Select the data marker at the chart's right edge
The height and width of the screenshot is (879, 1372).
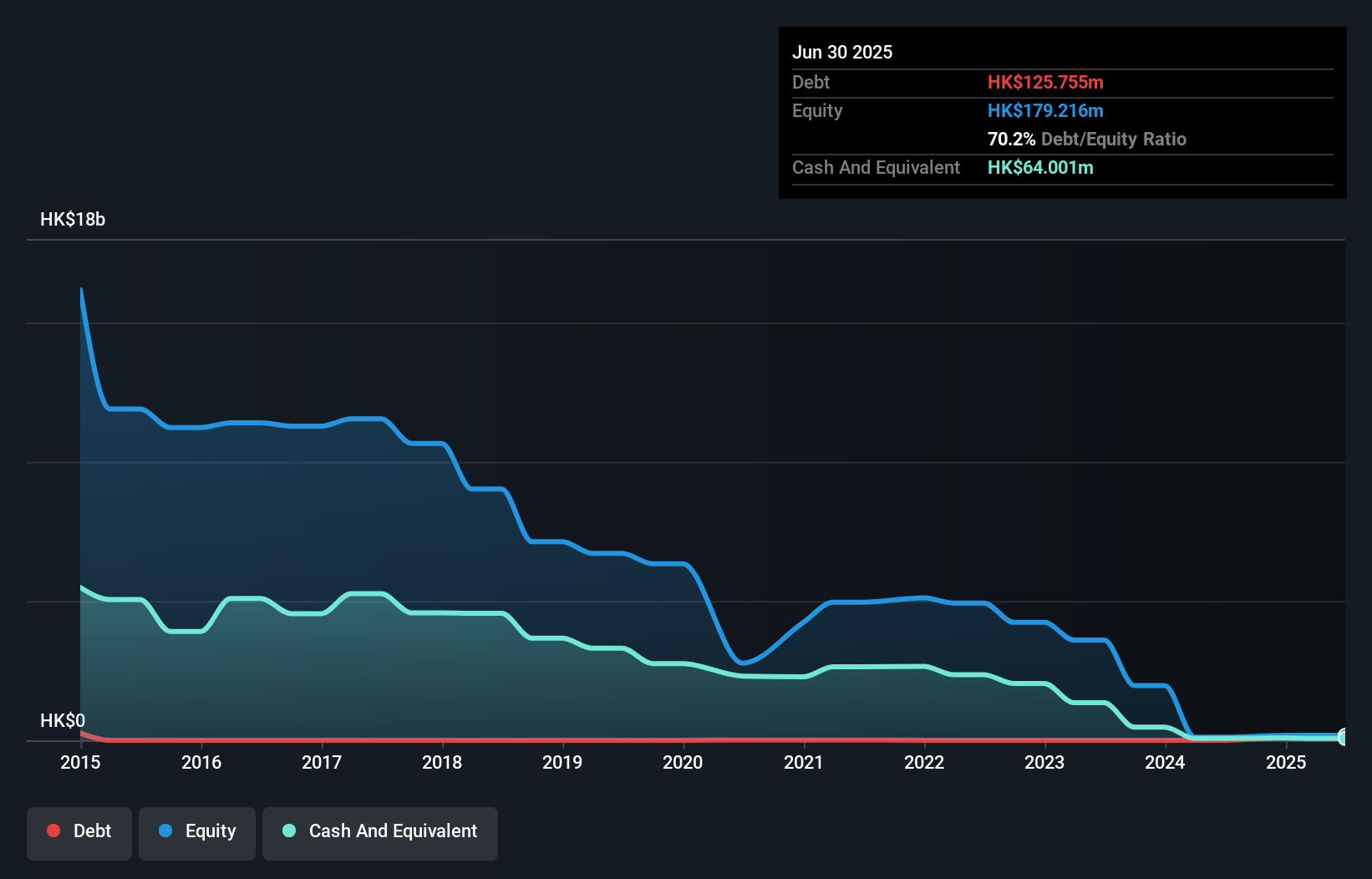click(x=1343, y=739)
